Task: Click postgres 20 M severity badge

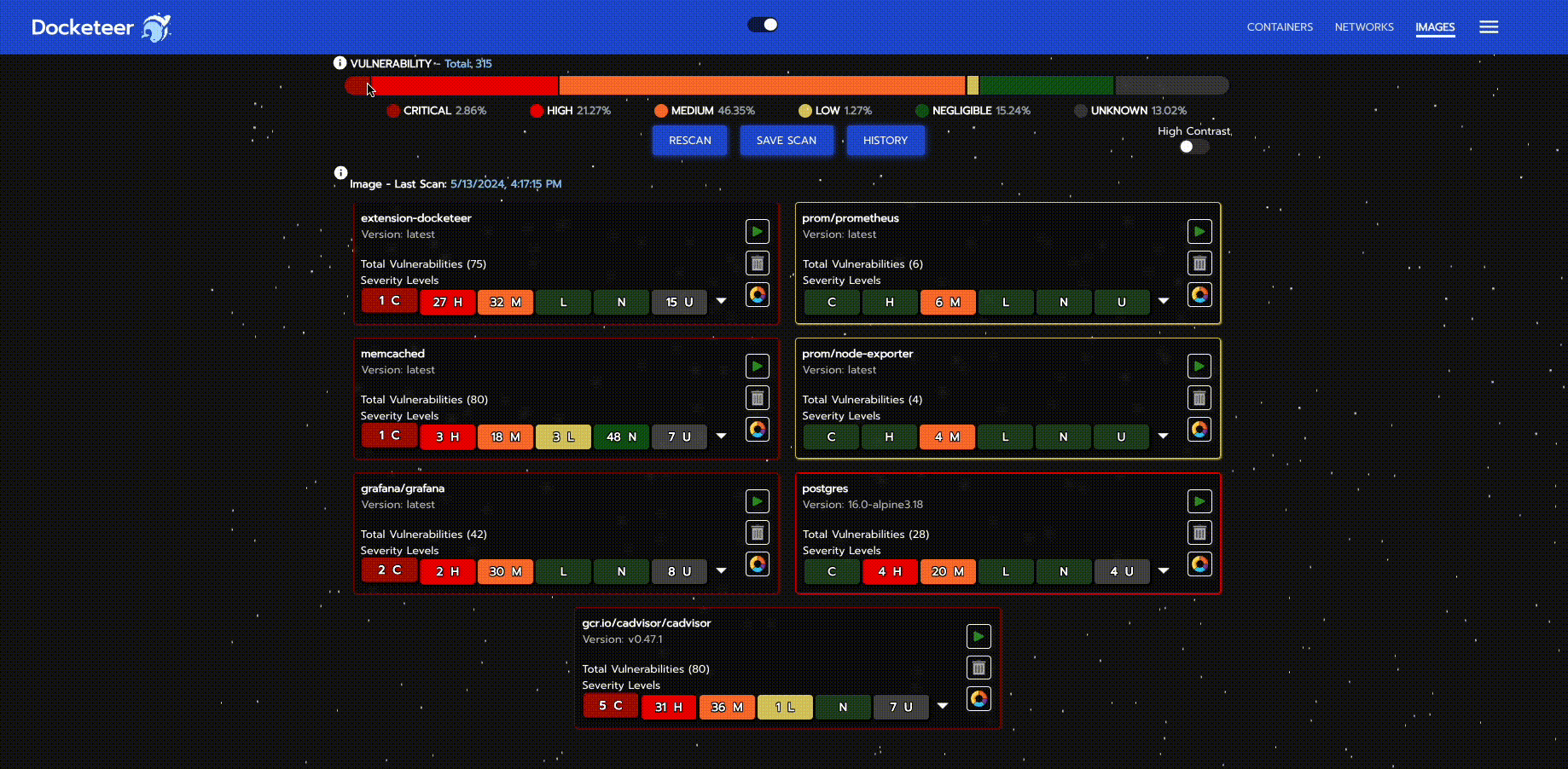Action: coord(947,571)
